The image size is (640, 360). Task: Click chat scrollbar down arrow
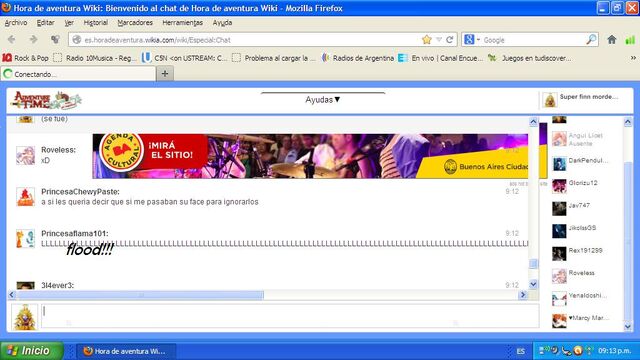click(533, 284)
